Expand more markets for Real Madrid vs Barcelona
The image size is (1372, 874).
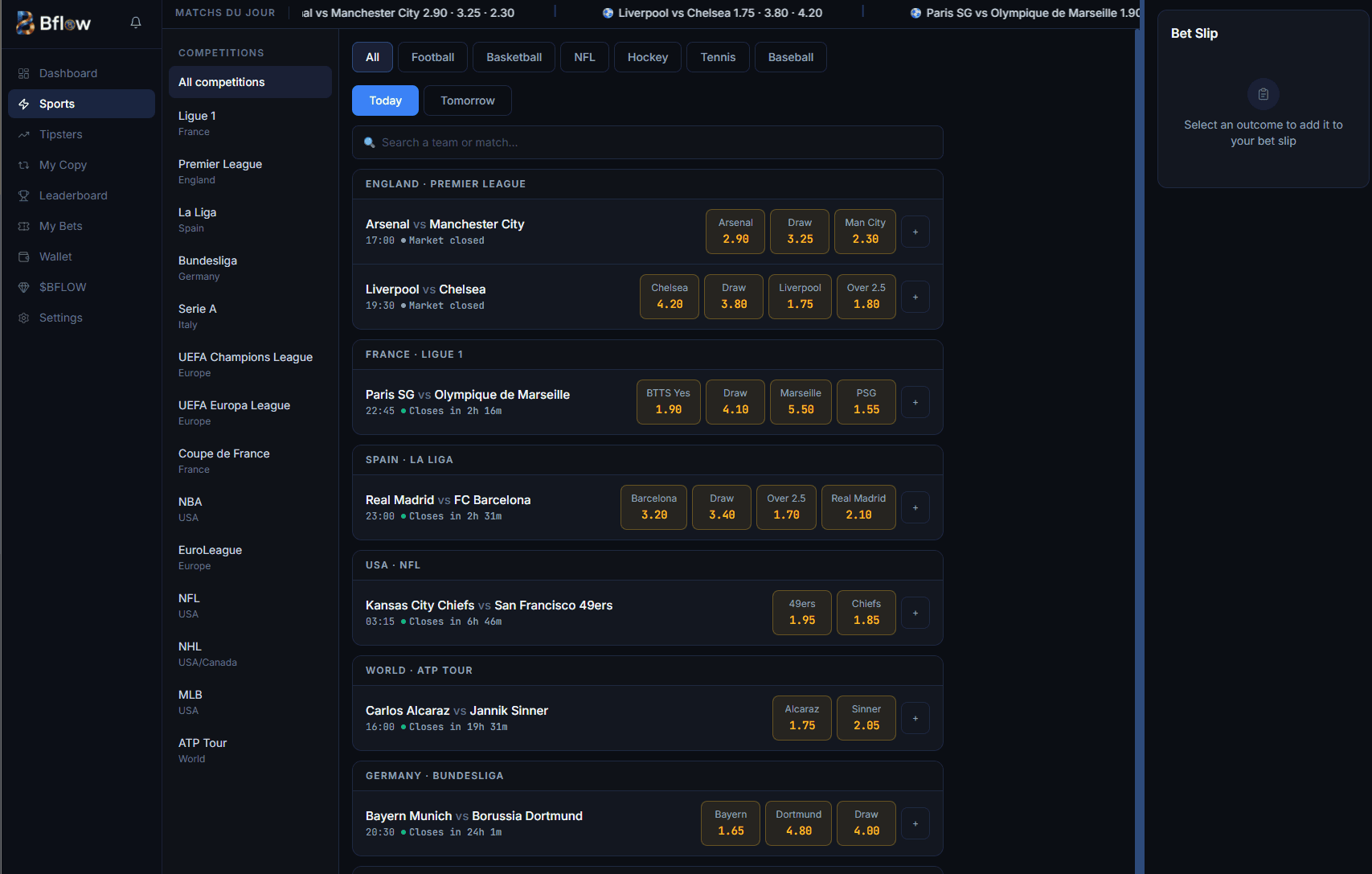[x=915, y=507]
